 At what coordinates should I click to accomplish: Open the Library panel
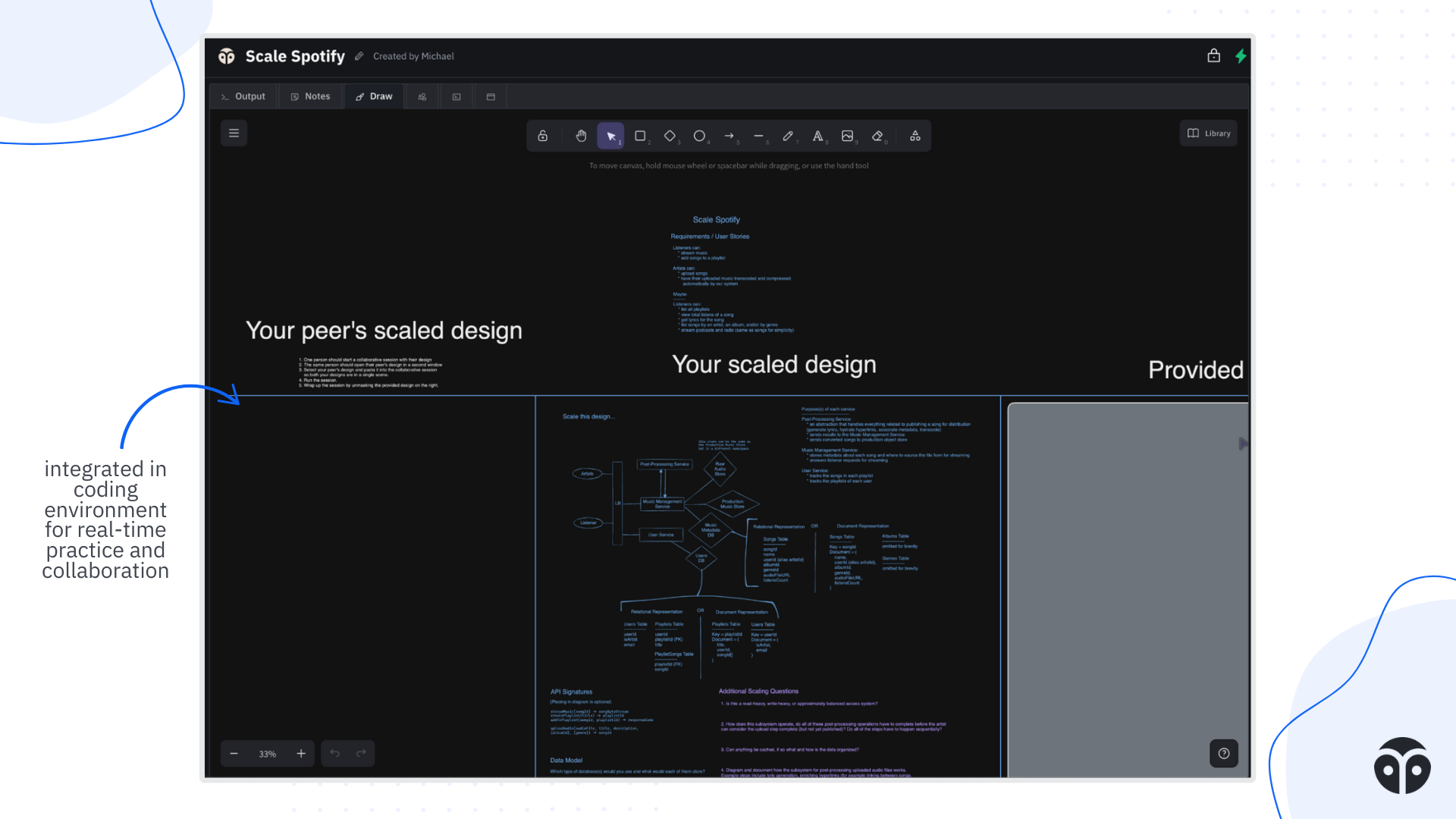[x=1209, y=133]
